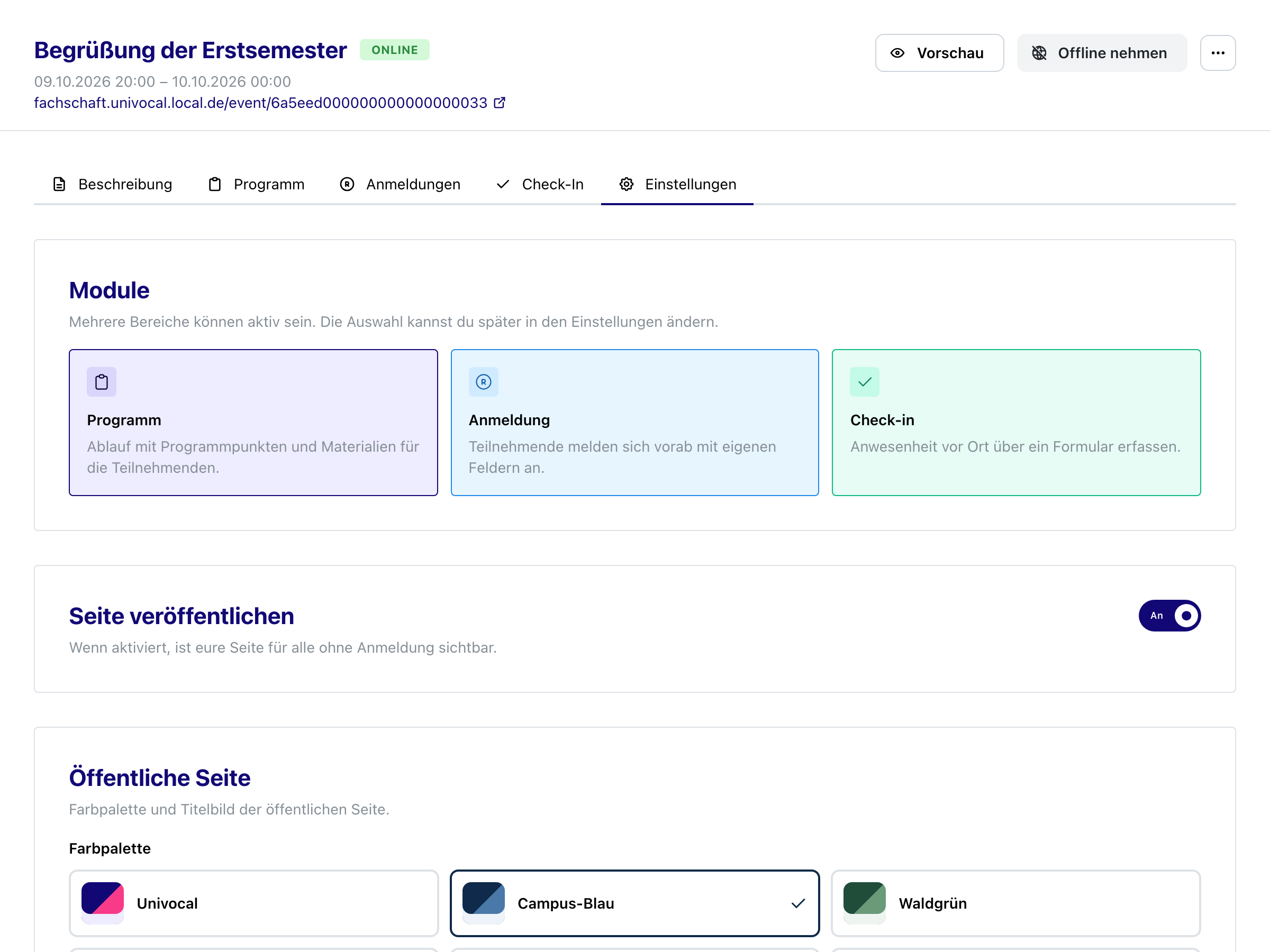
Task: Select the Univocal color palette option
Action: click(253, 903)
